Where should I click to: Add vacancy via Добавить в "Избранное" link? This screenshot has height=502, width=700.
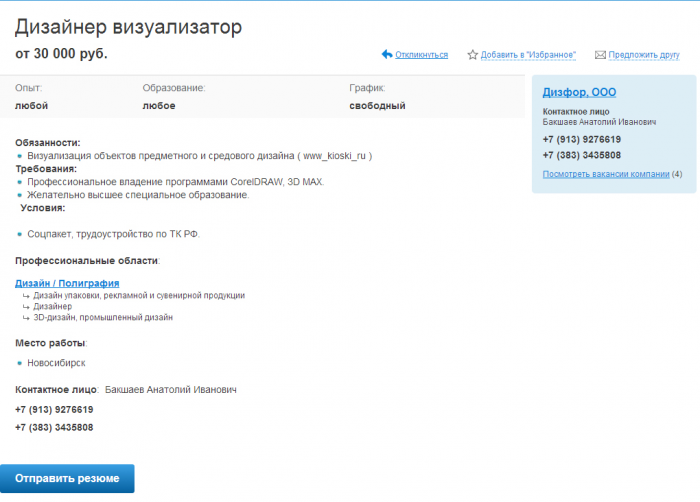click(528, 55)
